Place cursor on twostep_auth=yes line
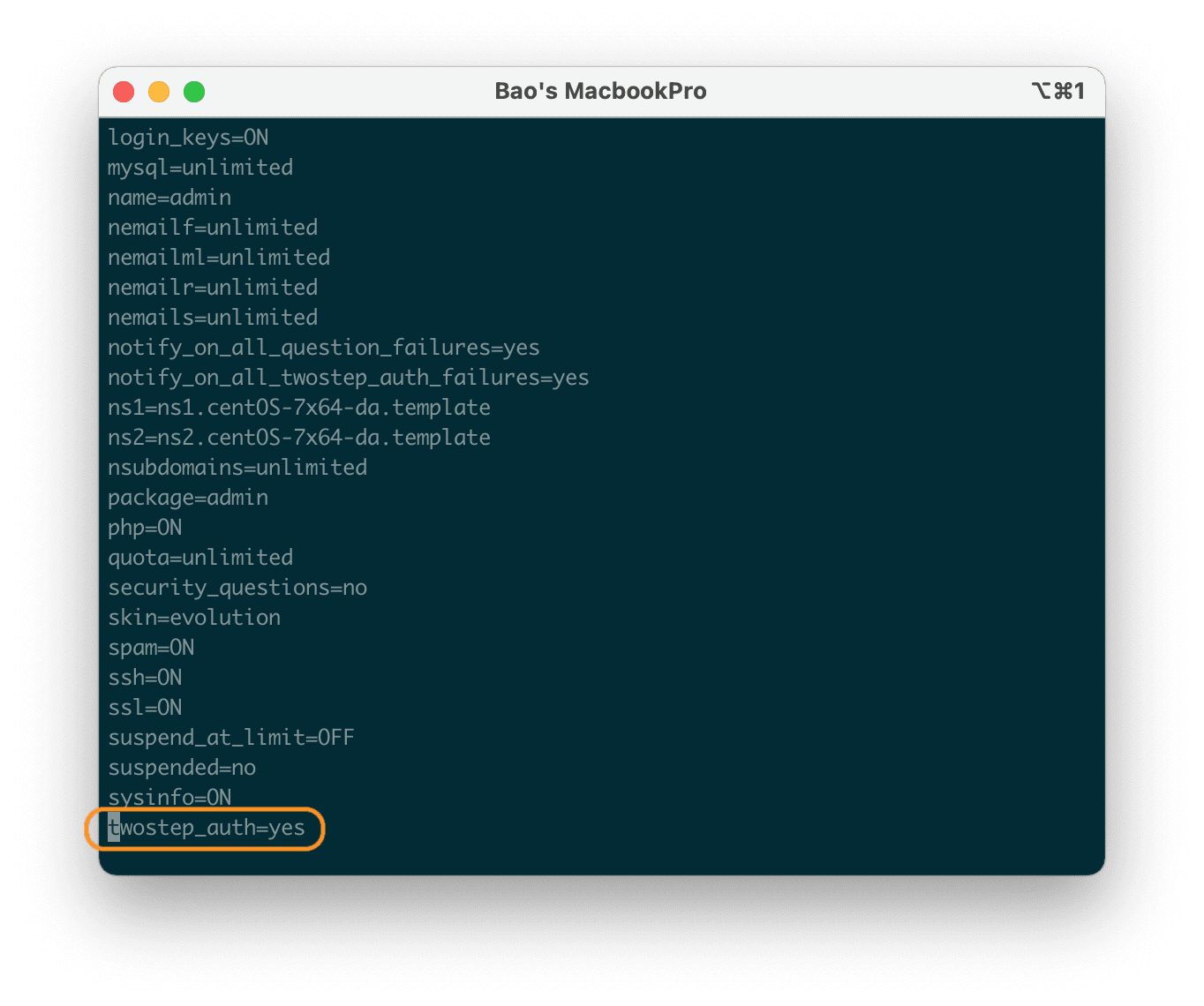Screen dimensions: 1204x1006 pyautogui.click(x=207, y=828)
